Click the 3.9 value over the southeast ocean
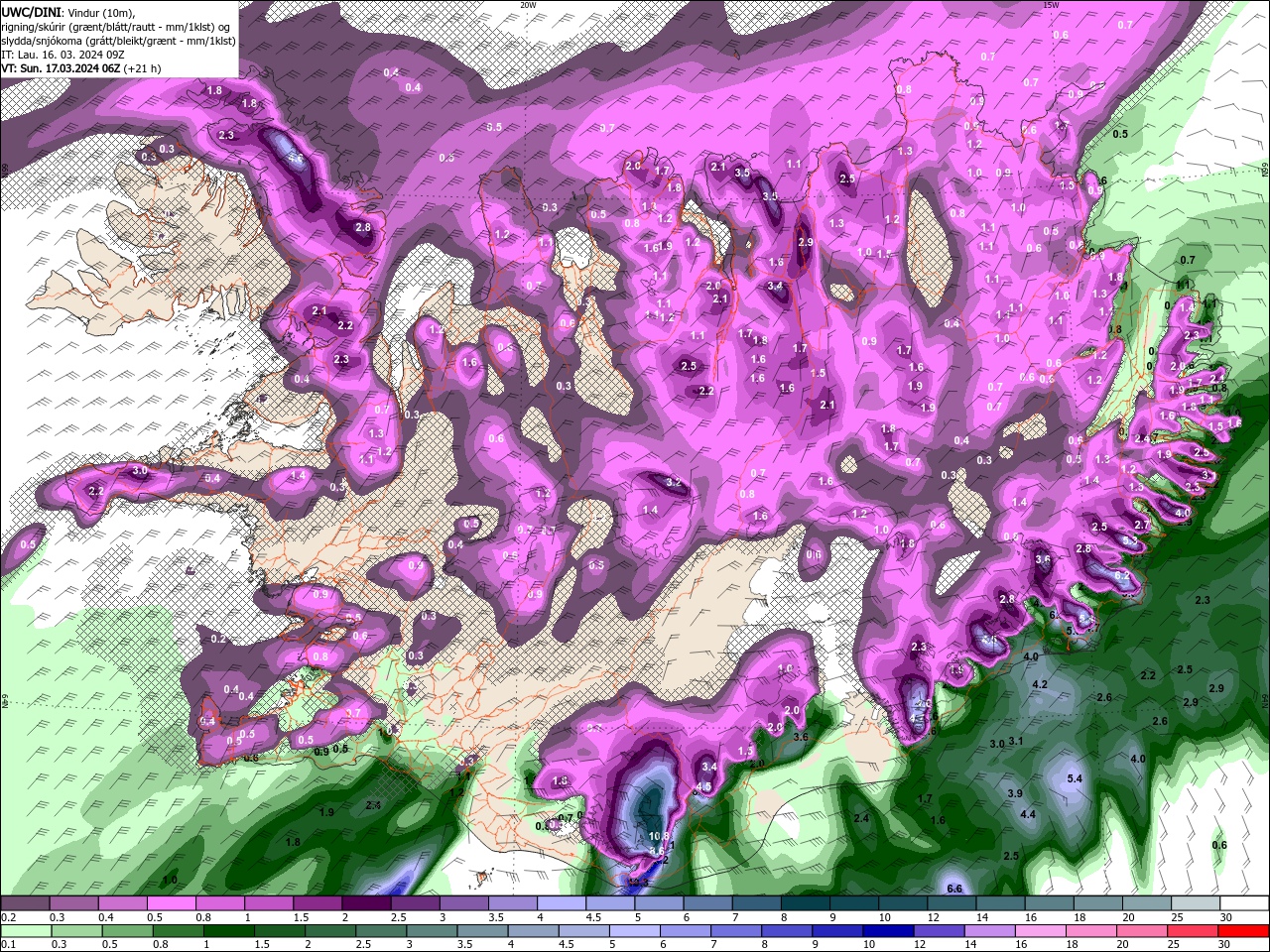1270x952 pixels. point(1015,793)
